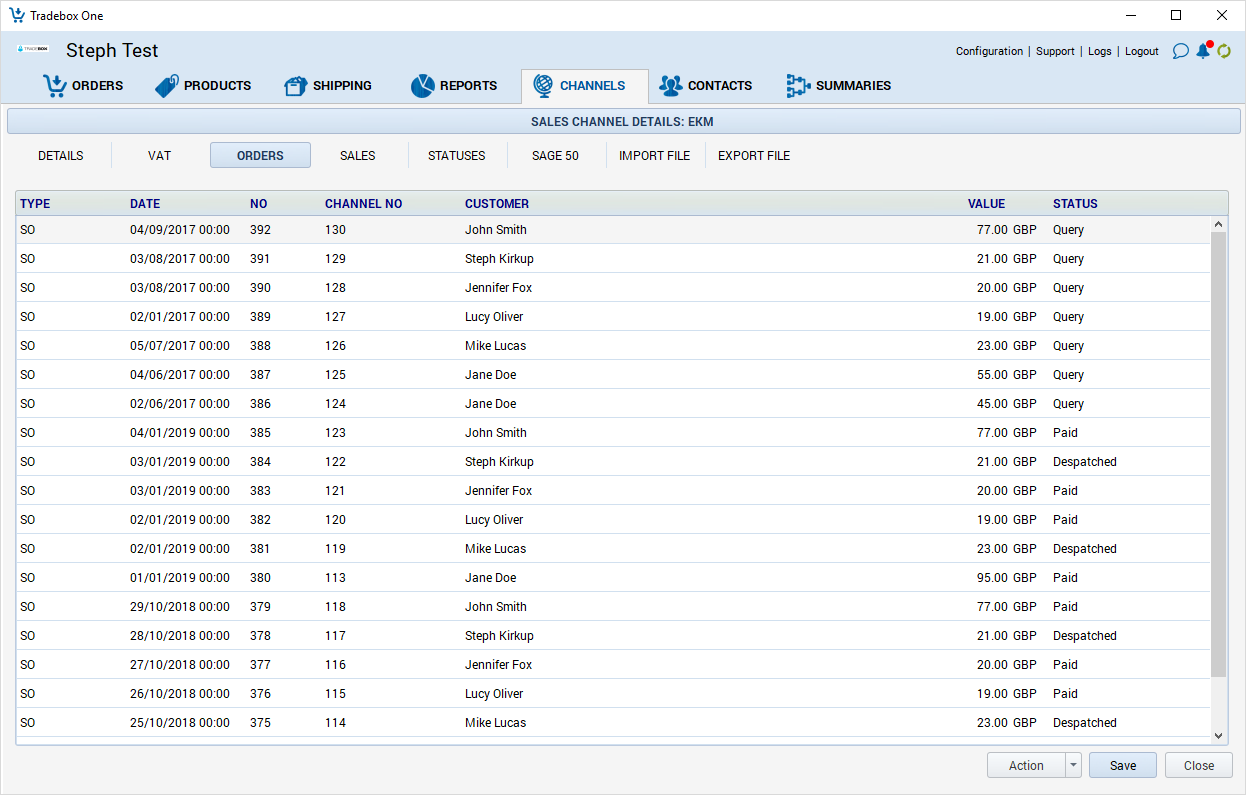Image resolution: width=1246 pixels, height=795 pixels.
Task: Click the scrollbar down arrow in orders list
Action: 1218,735
